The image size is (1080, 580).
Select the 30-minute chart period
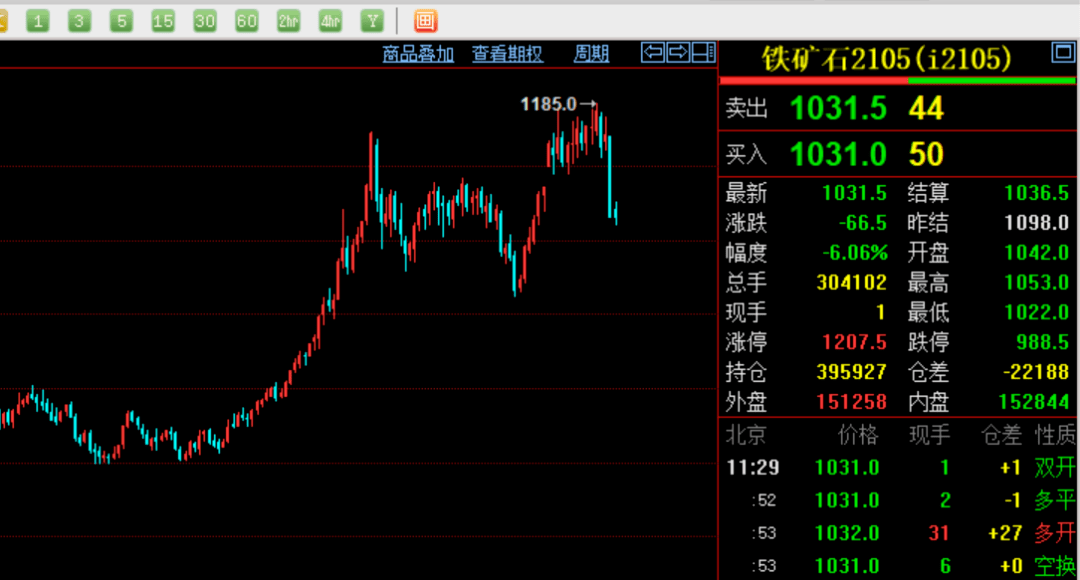pos(205,20)
